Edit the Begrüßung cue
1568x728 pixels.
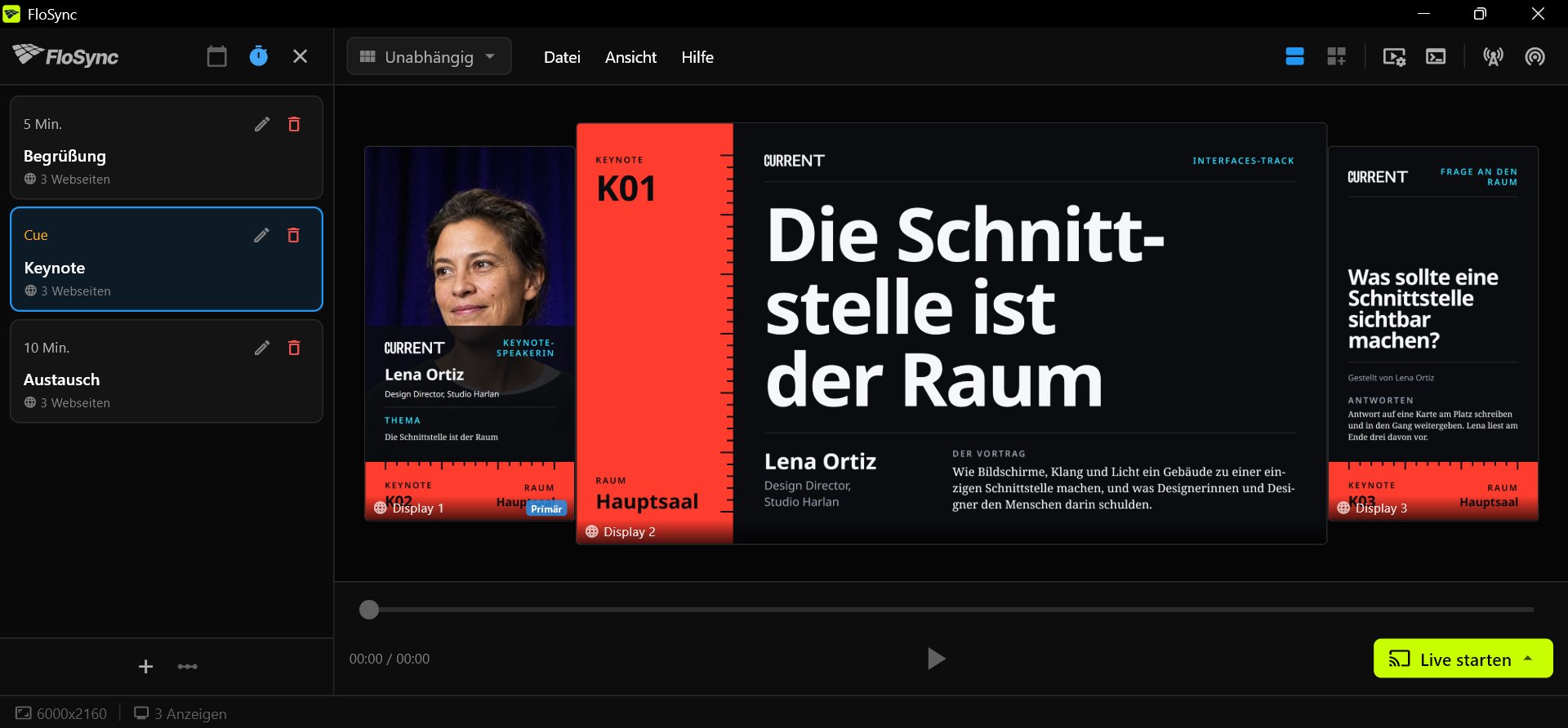point(262,124)
